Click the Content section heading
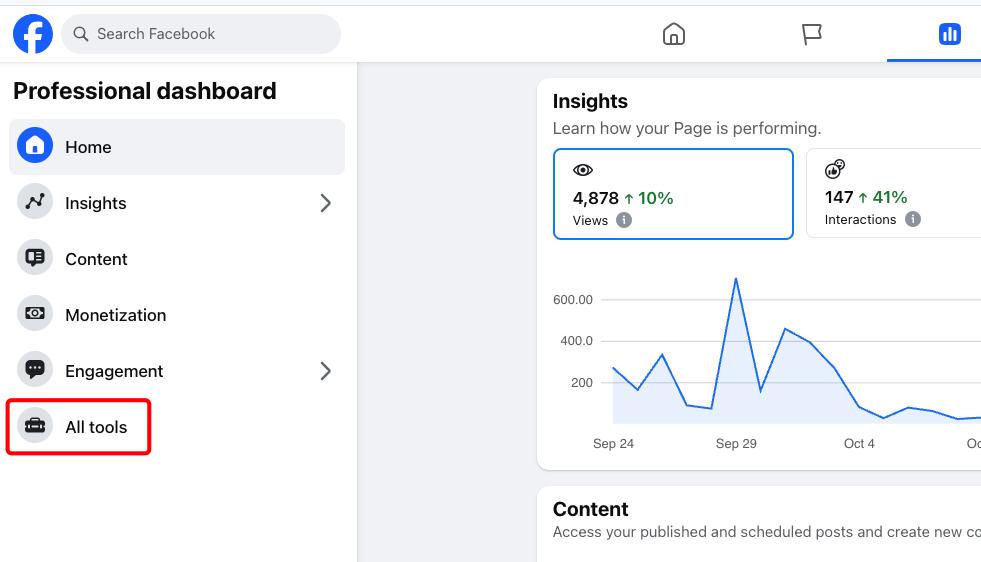Image resolution: width=981 pixels, height=562 pixels. (590, 509)
